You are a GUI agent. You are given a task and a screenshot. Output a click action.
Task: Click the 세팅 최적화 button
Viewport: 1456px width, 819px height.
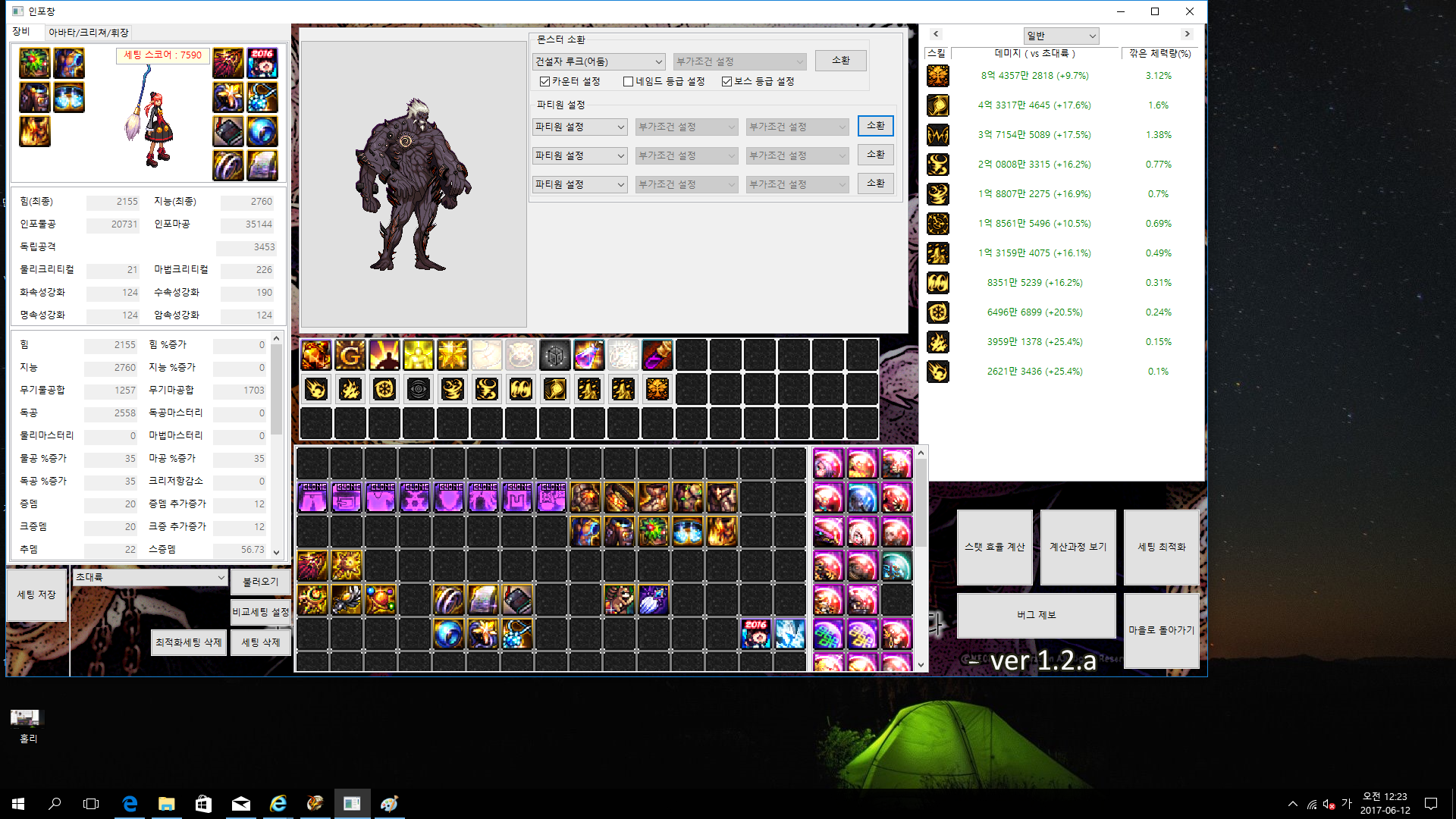tap(1162, 547)
